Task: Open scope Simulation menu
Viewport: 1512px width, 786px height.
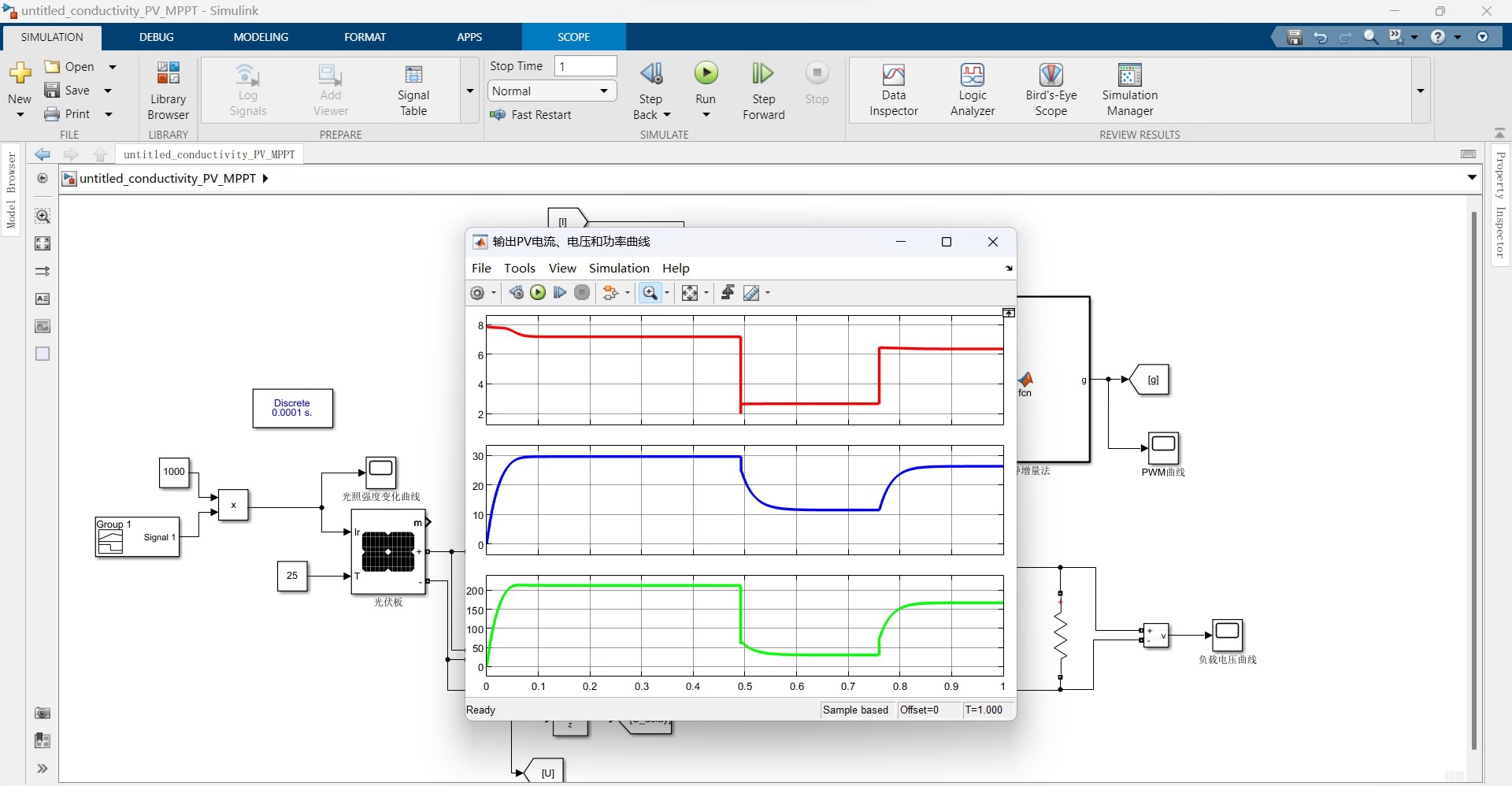Action: click(619, 269)
